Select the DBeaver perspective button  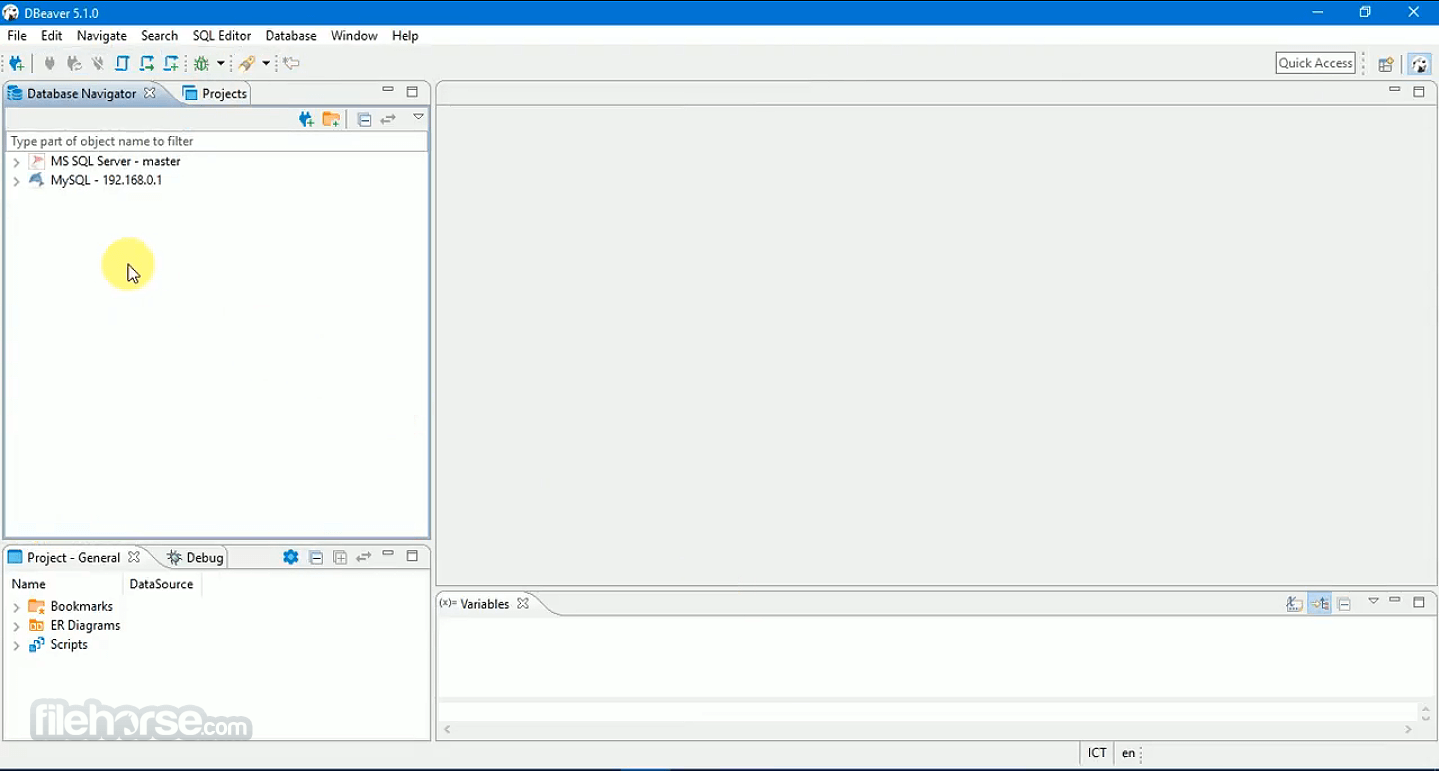(1419, 64)
